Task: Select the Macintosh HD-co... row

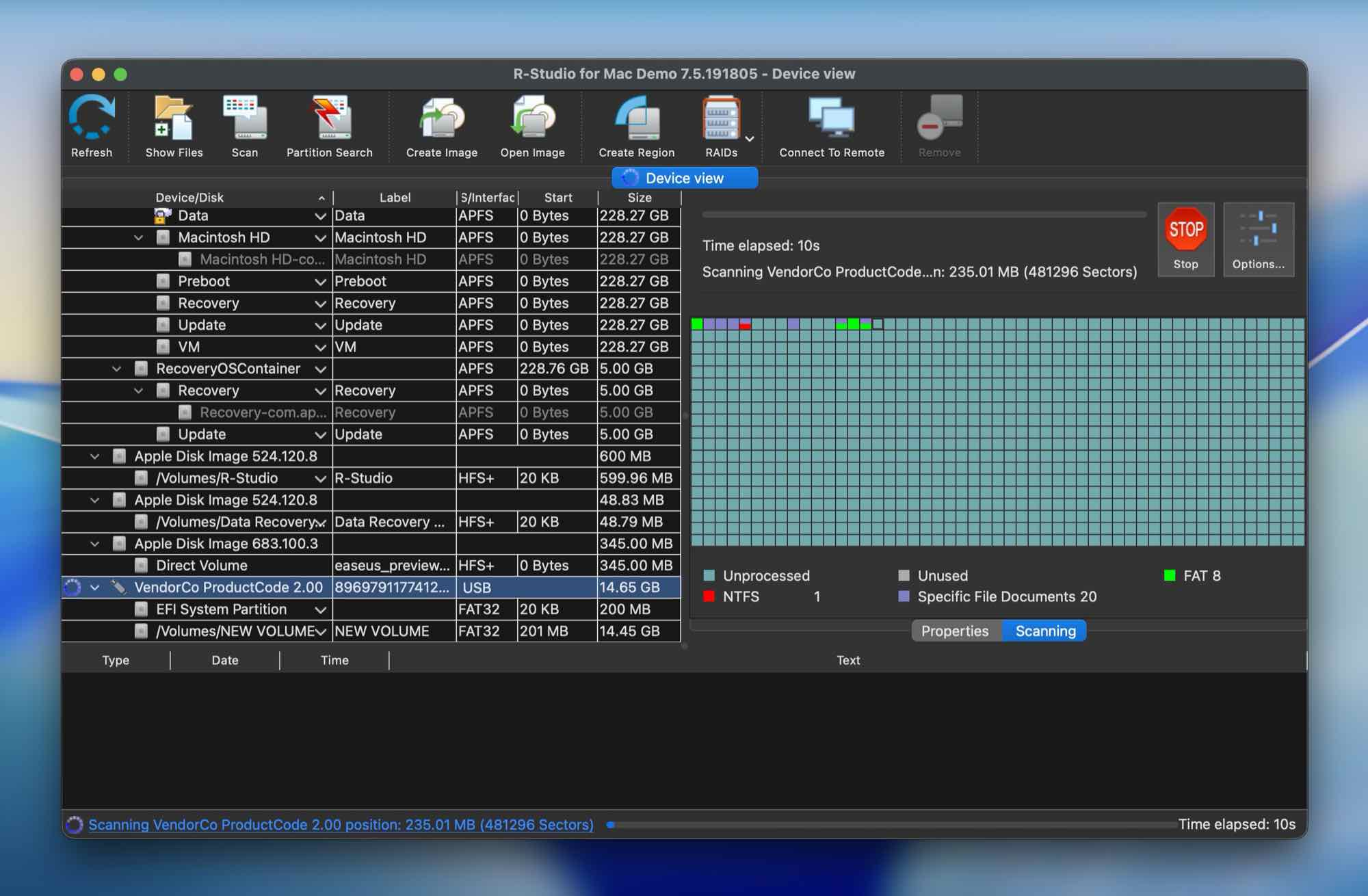Action: [x=371, y=259]
